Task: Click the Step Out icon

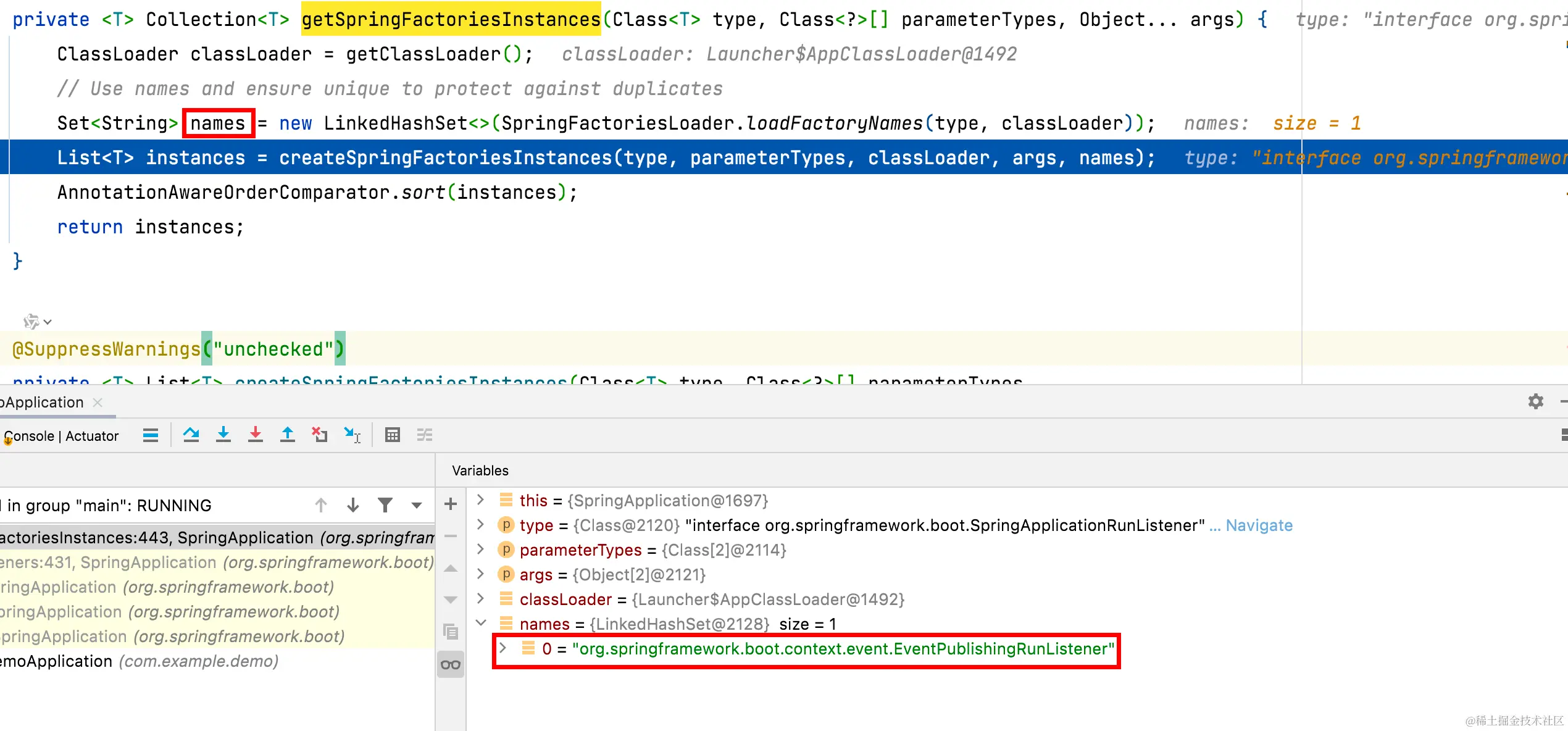Action: [x=288, y=435]
